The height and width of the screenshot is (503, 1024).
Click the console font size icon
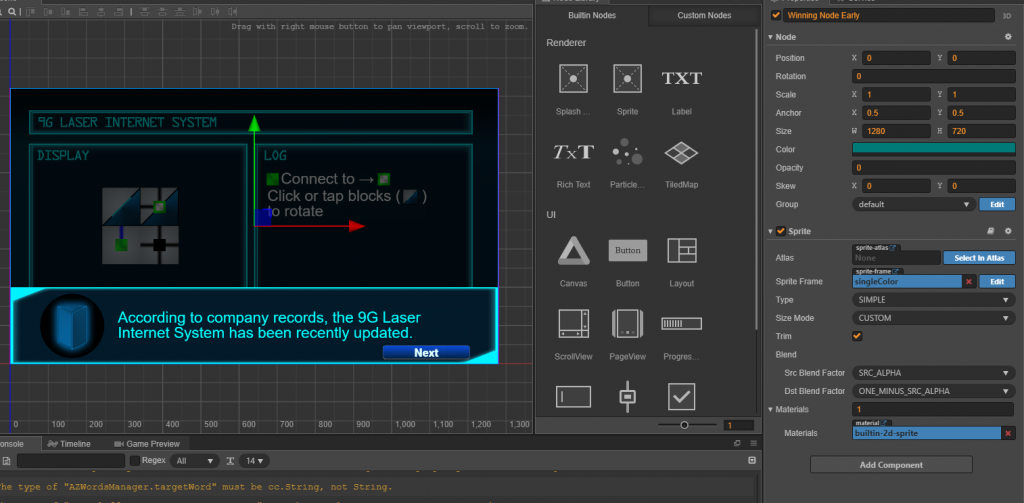(x=230, y=461)
